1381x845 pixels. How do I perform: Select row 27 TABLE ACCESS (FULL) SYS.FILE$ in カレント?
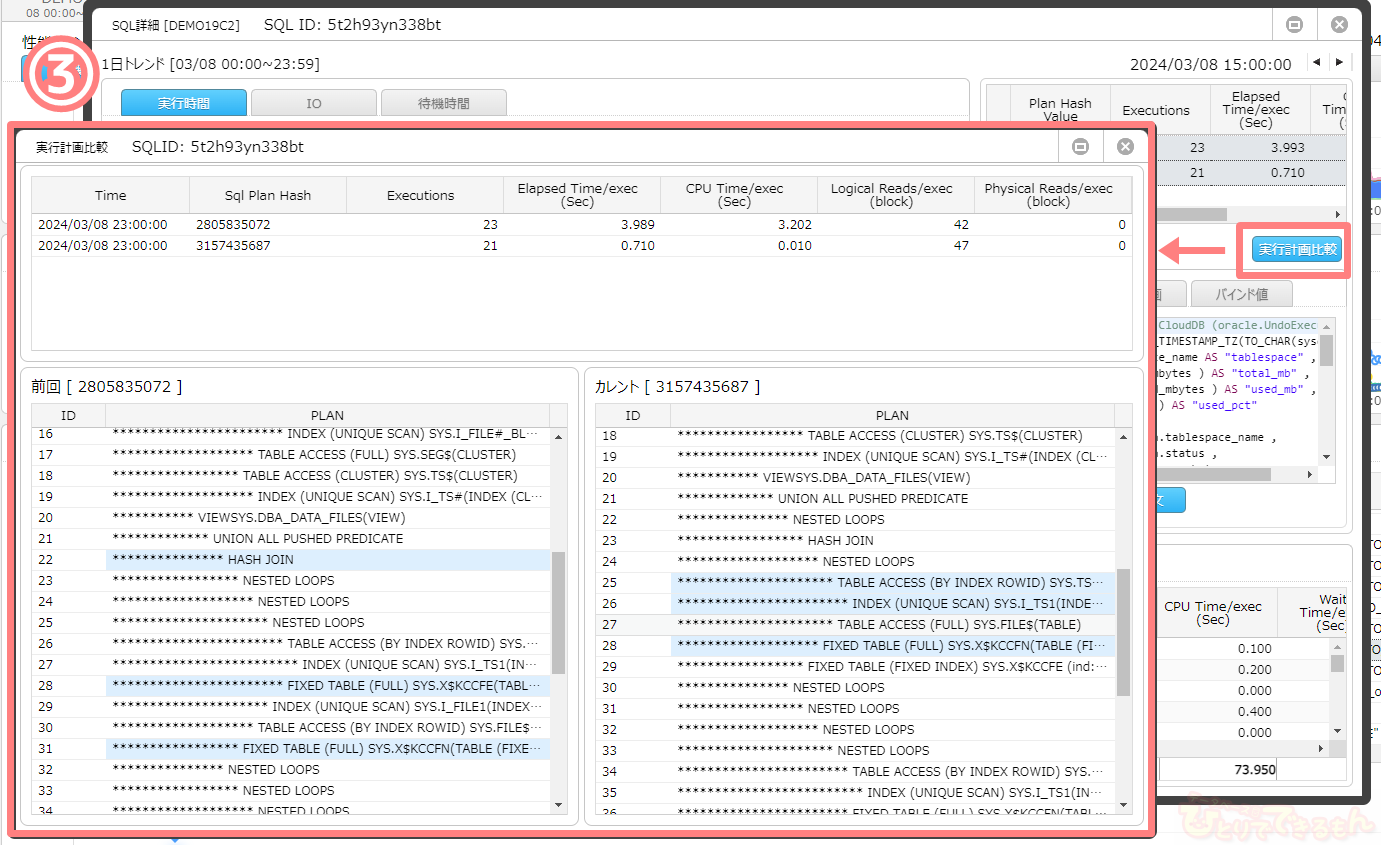(892, 625)
